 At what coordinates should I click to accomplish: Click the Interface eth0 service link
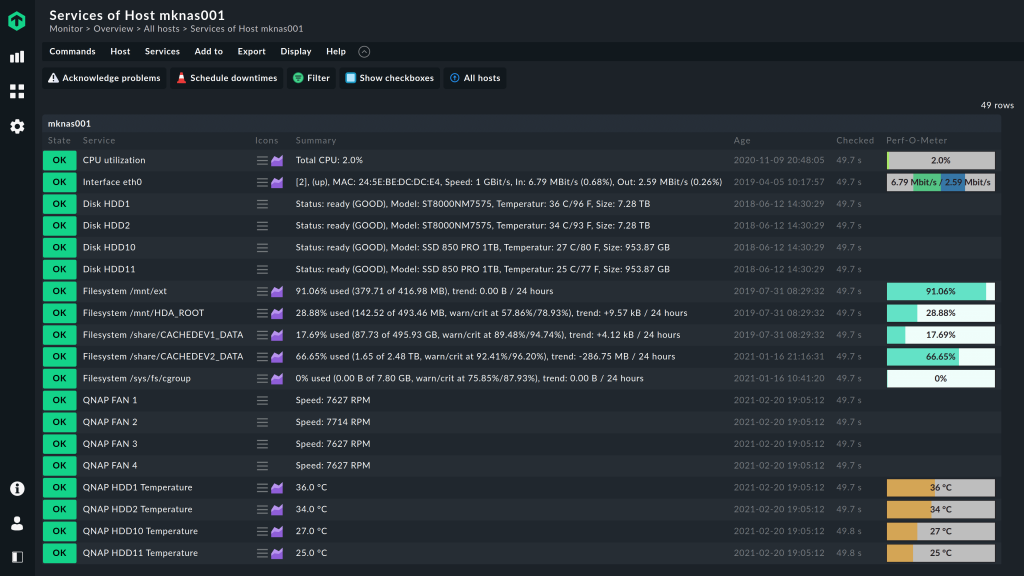pos(112,182)
